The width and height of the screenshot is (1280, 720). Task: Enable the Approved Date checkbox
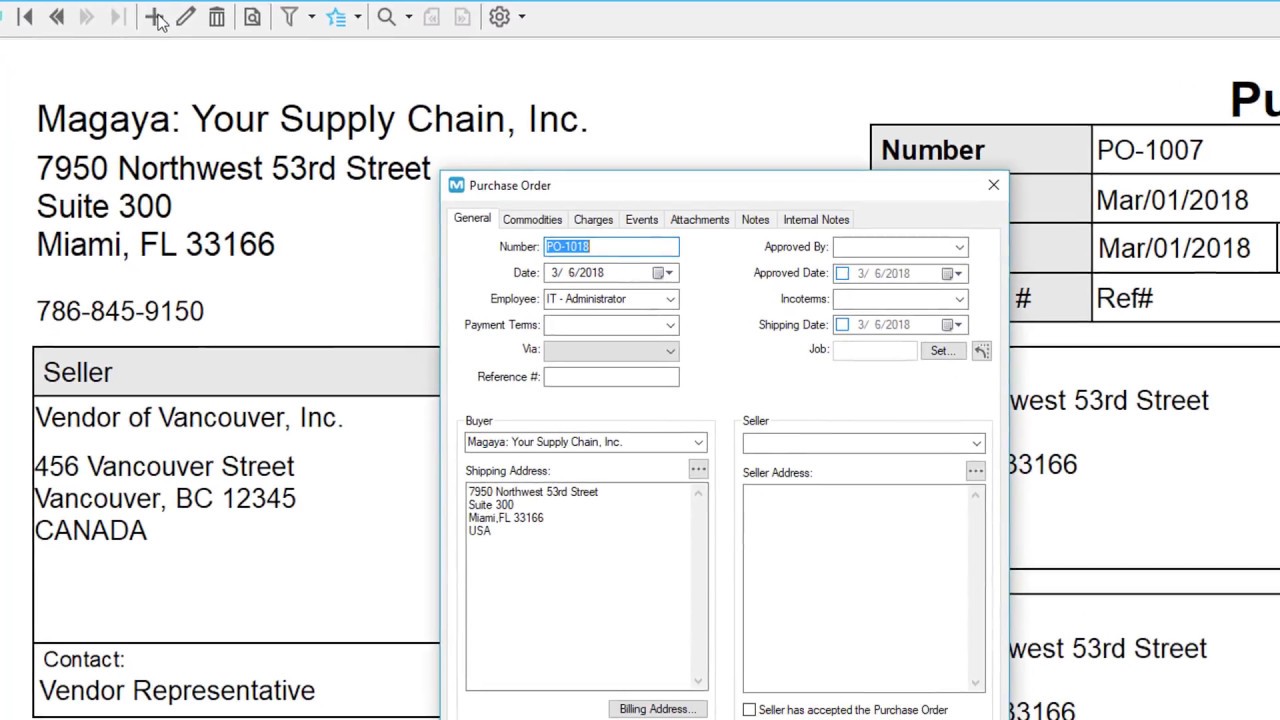842,273
